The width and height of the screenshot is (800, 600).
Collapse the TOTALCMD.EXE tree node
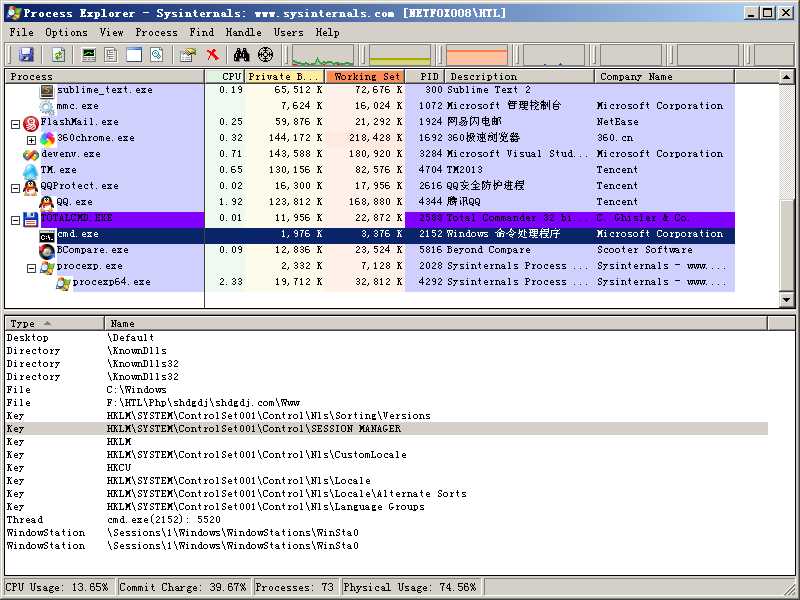(15, 220)
